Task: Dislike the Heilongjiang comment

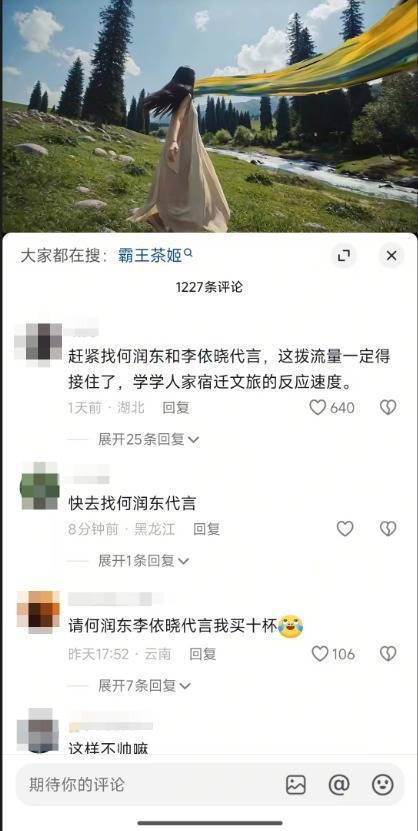Action: [x=388, y=528]
